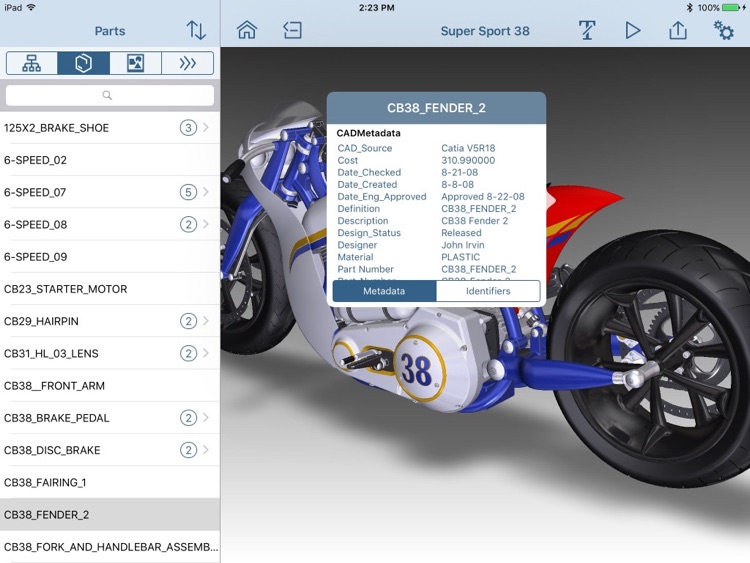750x563 pixels.
Task: Tap the Design_Status value Released
Action: [x=461, y=233]
